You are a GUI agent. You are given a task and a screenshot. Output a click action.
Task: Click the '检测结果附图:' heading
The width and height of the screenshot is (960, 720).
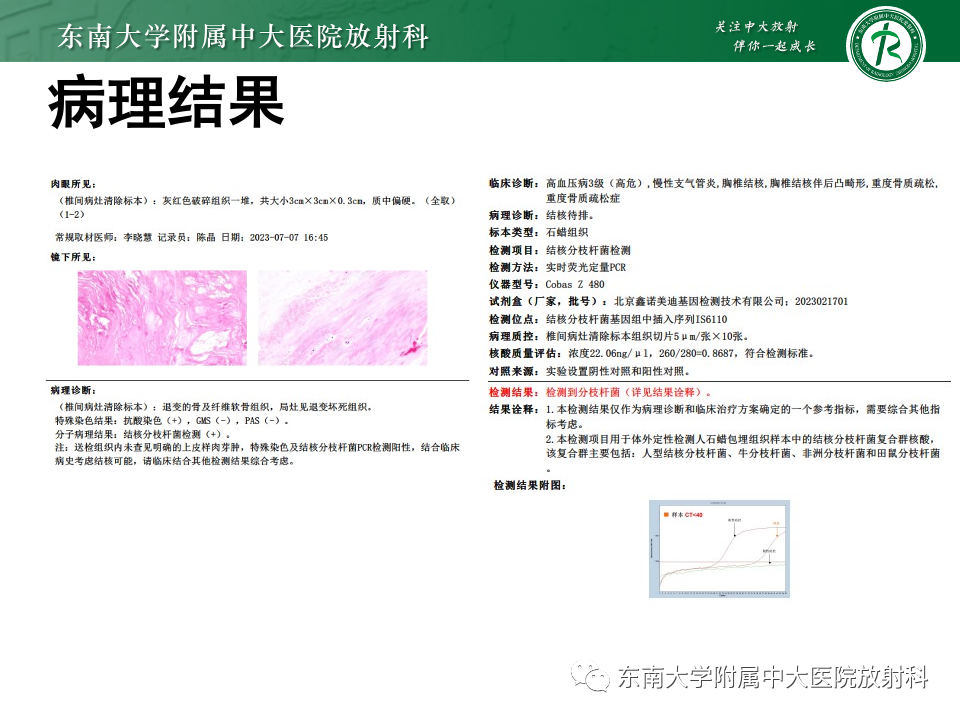pos(530,485)
